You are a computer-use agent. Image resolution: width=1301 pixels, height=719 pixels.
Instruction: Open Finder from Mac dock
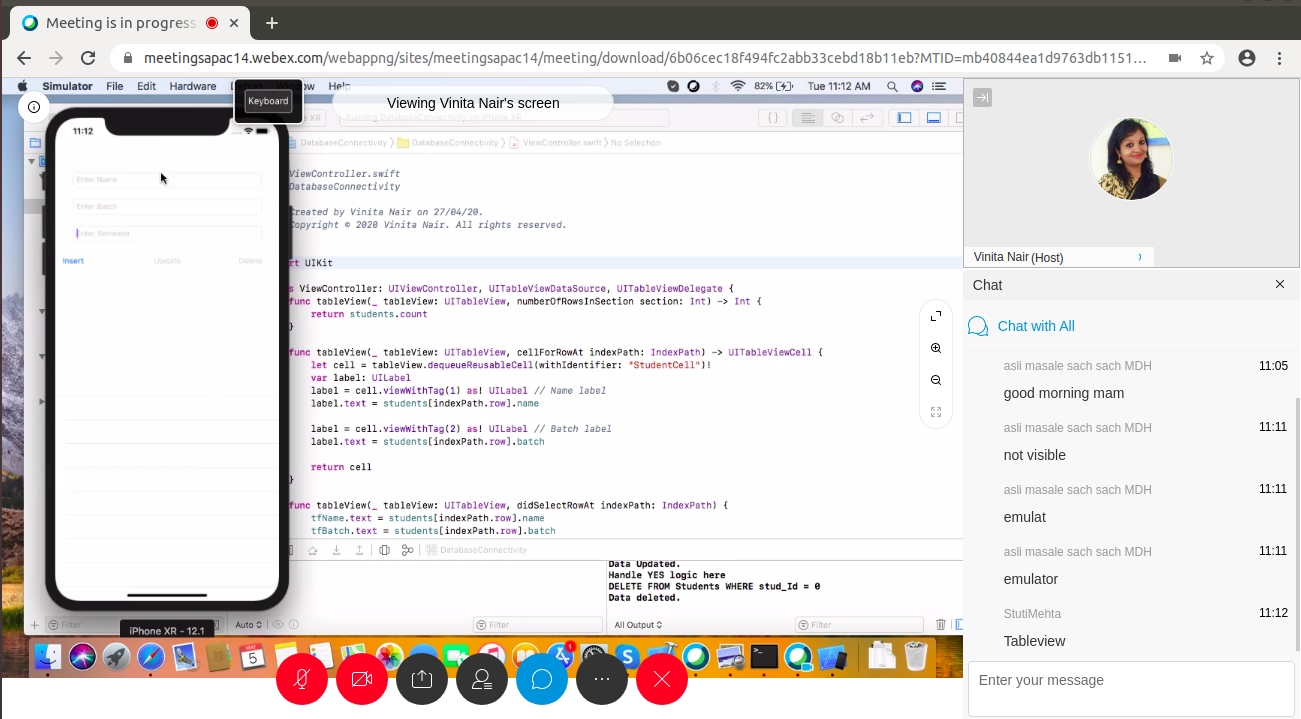47,657
